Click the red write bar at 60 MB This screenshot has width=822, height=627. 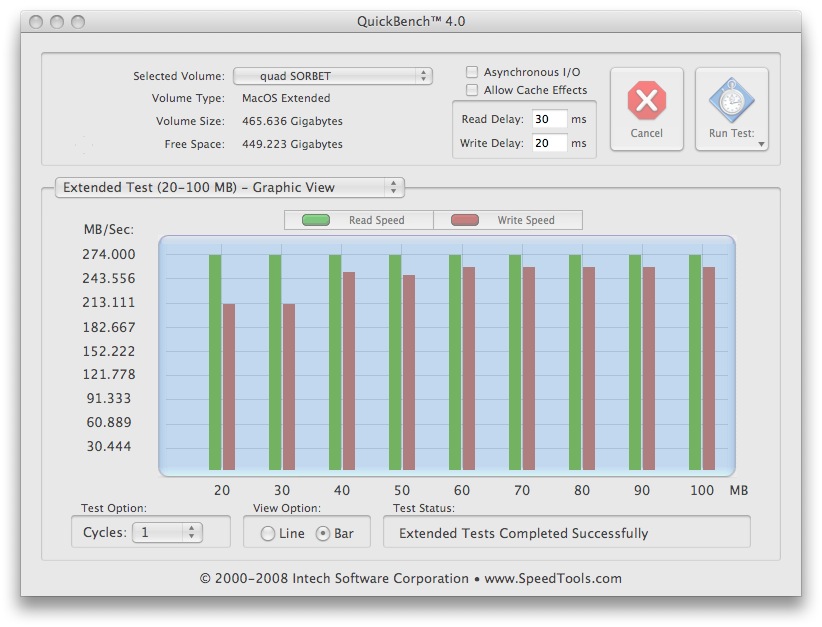pos(469,368)
